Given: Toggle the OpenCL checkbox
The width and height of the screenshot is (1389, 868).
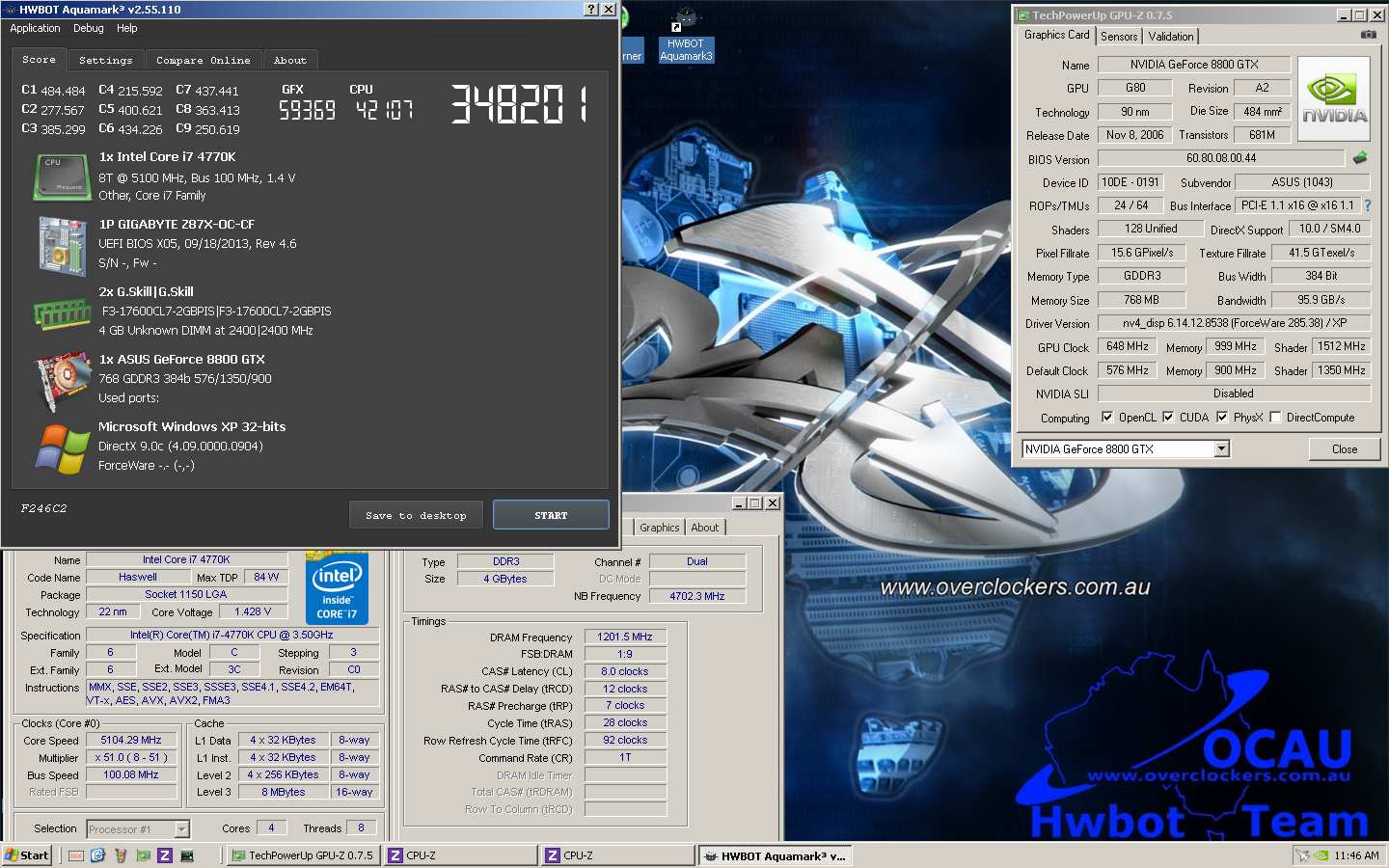Looking at the screenshot, I should coord(1106,418).
